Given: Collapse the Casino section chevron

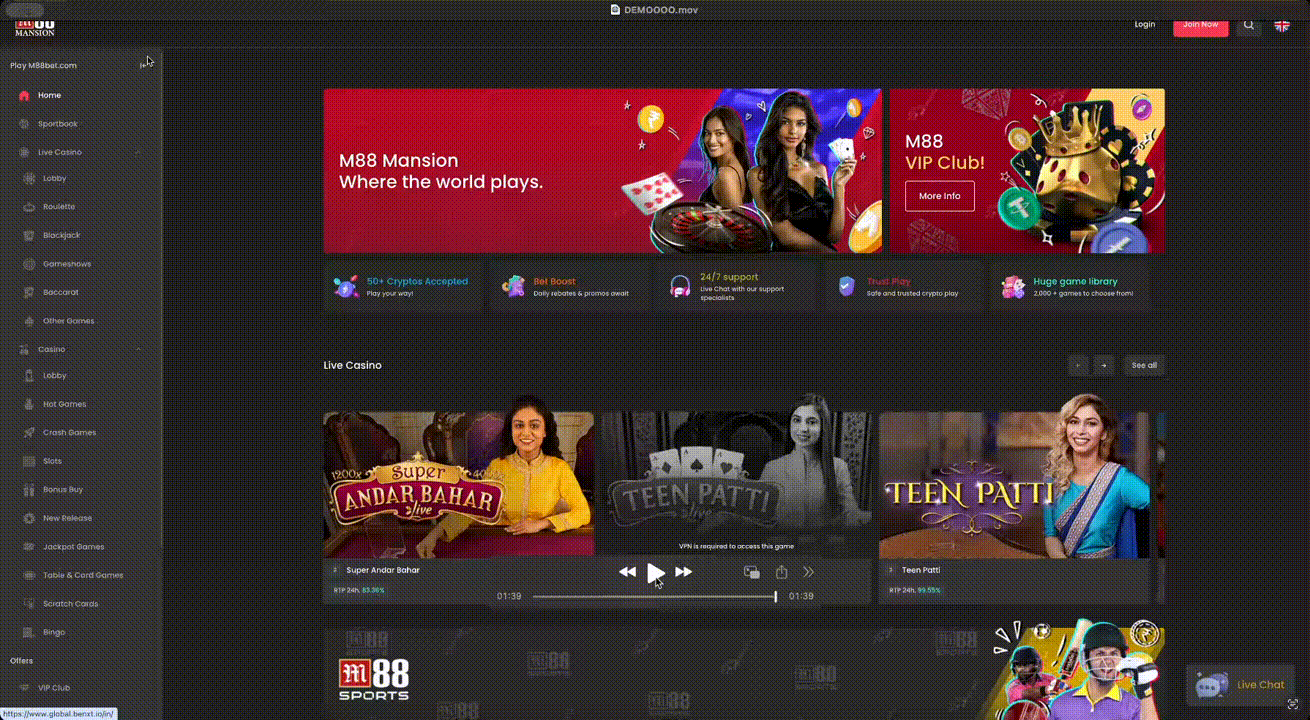Looking at the screenshot, I should pyautogui.click(x=139, y=349).
